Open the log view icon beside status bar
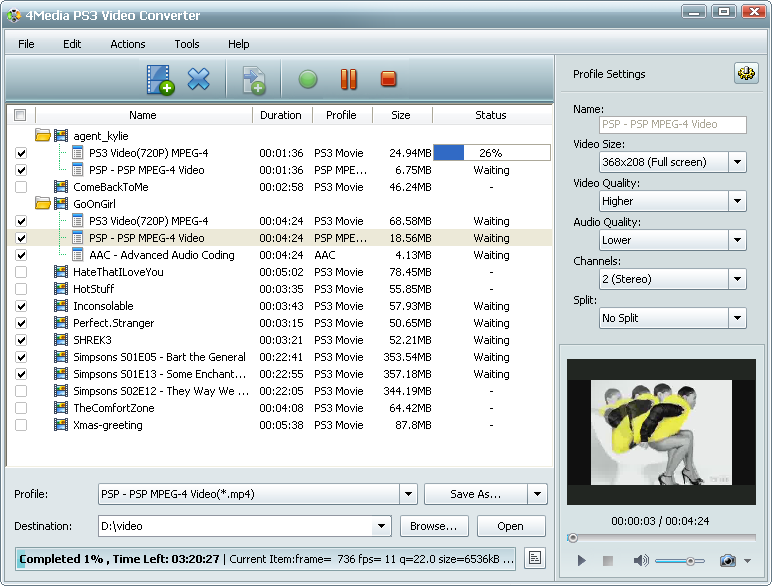Viewport: 772px width, 586px height. point(535,558)
